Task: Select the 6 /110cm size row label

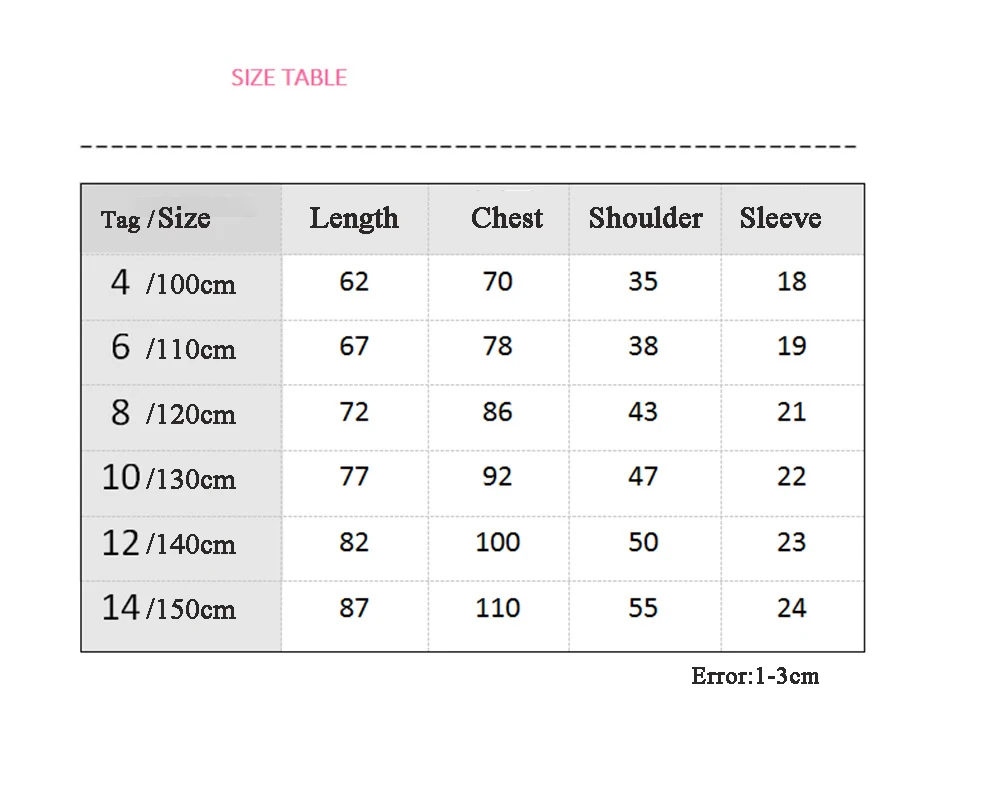Action: tap(173, 349)
